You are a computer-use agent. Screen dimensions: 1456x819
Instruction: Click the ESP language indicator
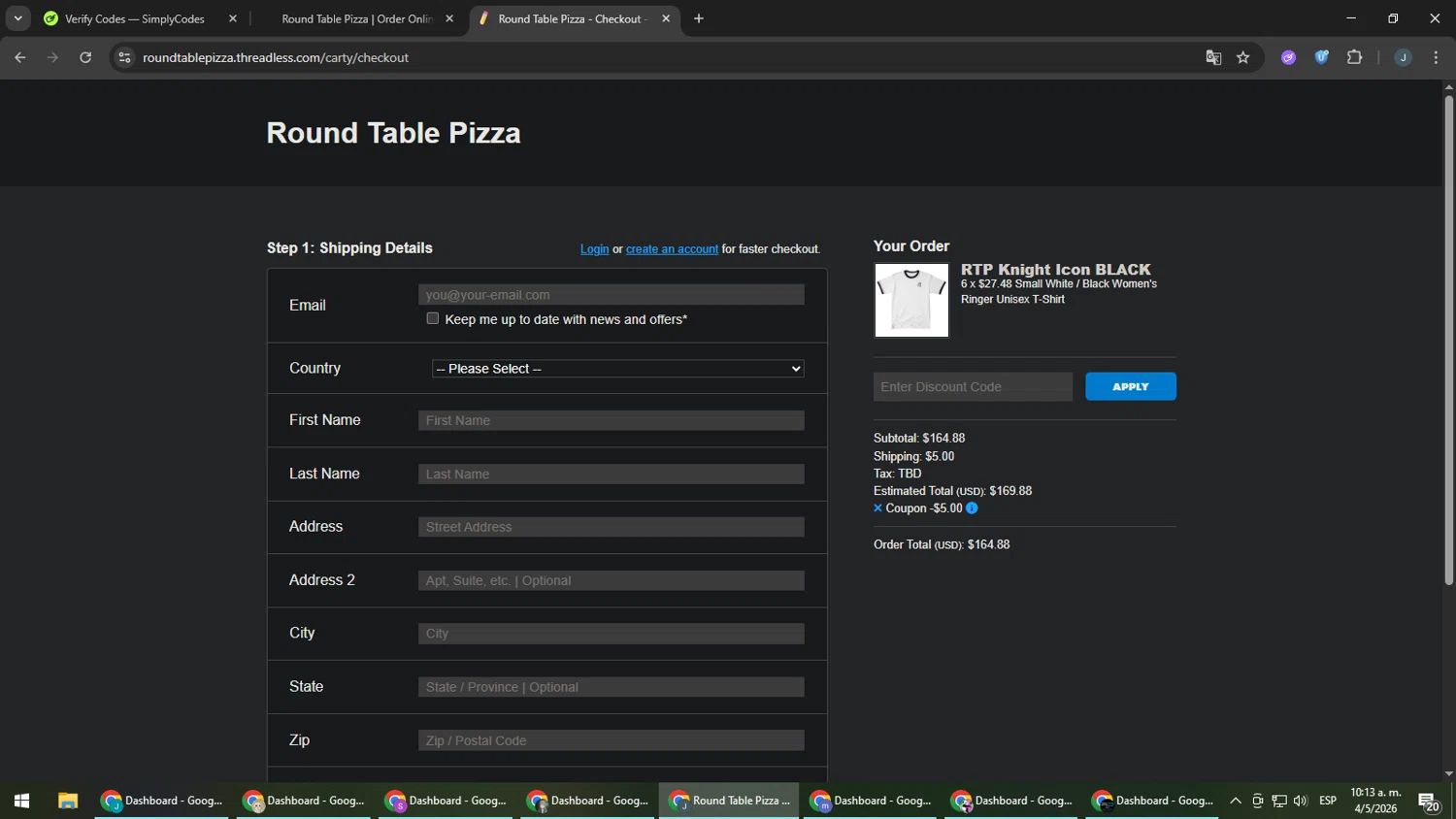[1328, 801]
